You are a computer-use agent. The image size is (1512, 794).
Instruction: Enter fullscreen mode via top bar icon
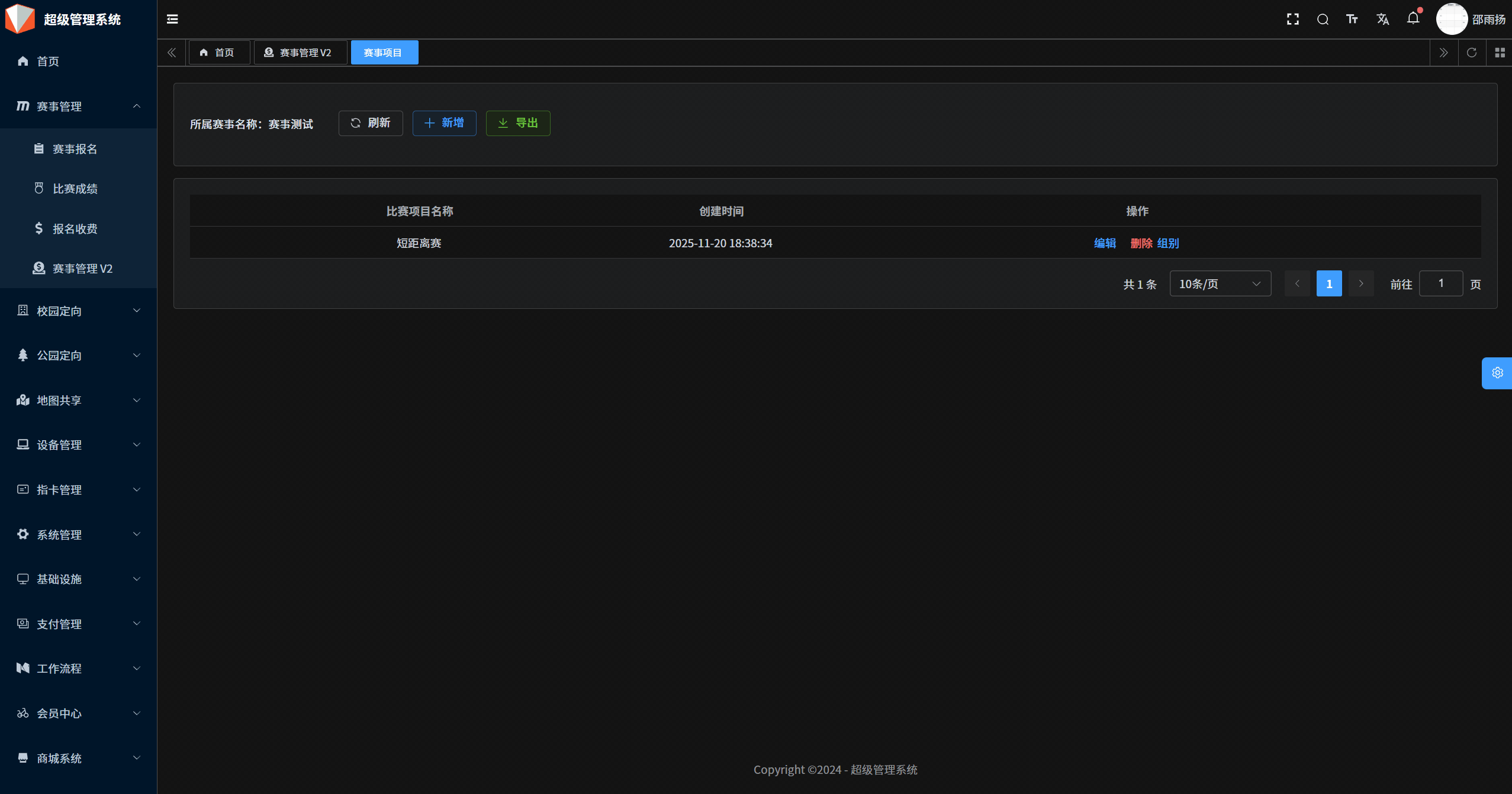click(1293, 20)
